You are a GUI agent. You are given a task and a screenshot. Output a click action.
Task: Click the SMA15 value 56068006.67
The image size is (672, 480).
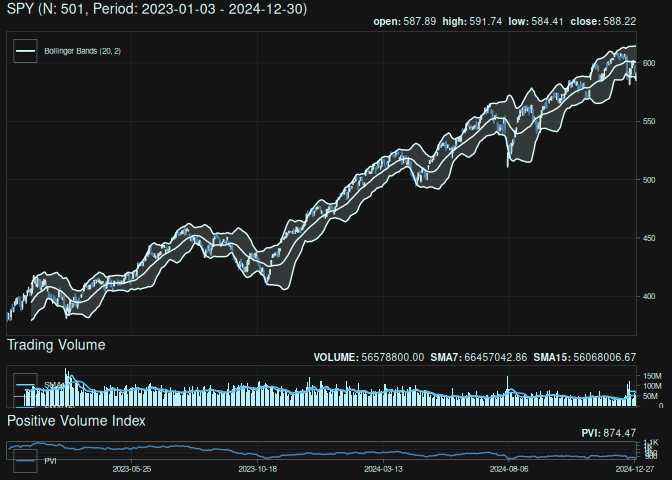[605, 357]
